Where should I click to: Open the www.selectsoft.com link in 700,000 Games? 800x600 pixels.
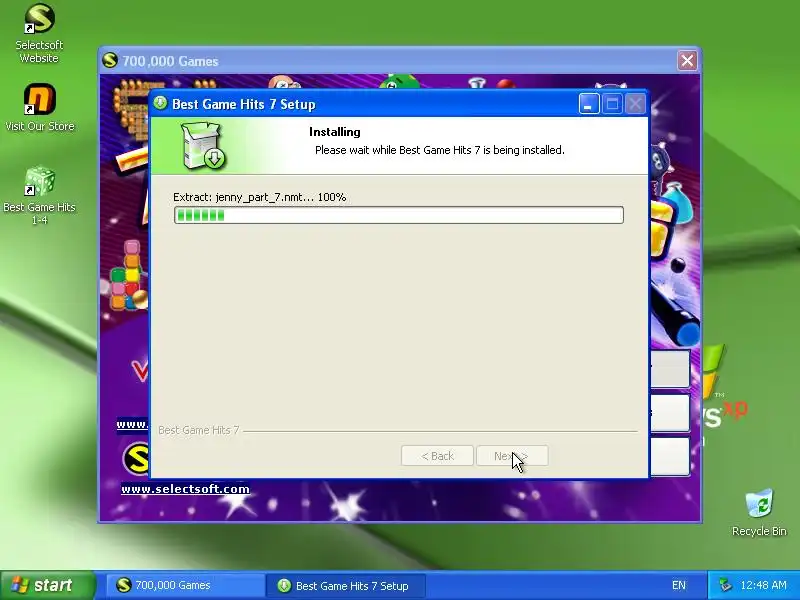(x=185, y=489)
